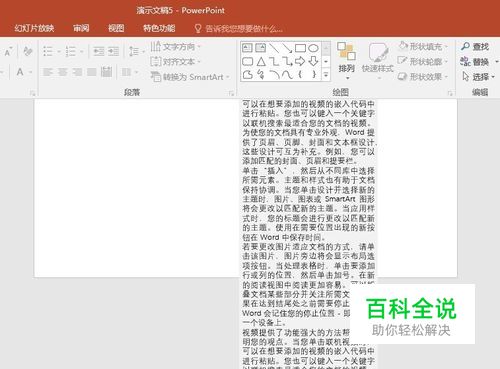Screen dimensions: 500x369
Task: Justify the text
Action: coord(92,72)
